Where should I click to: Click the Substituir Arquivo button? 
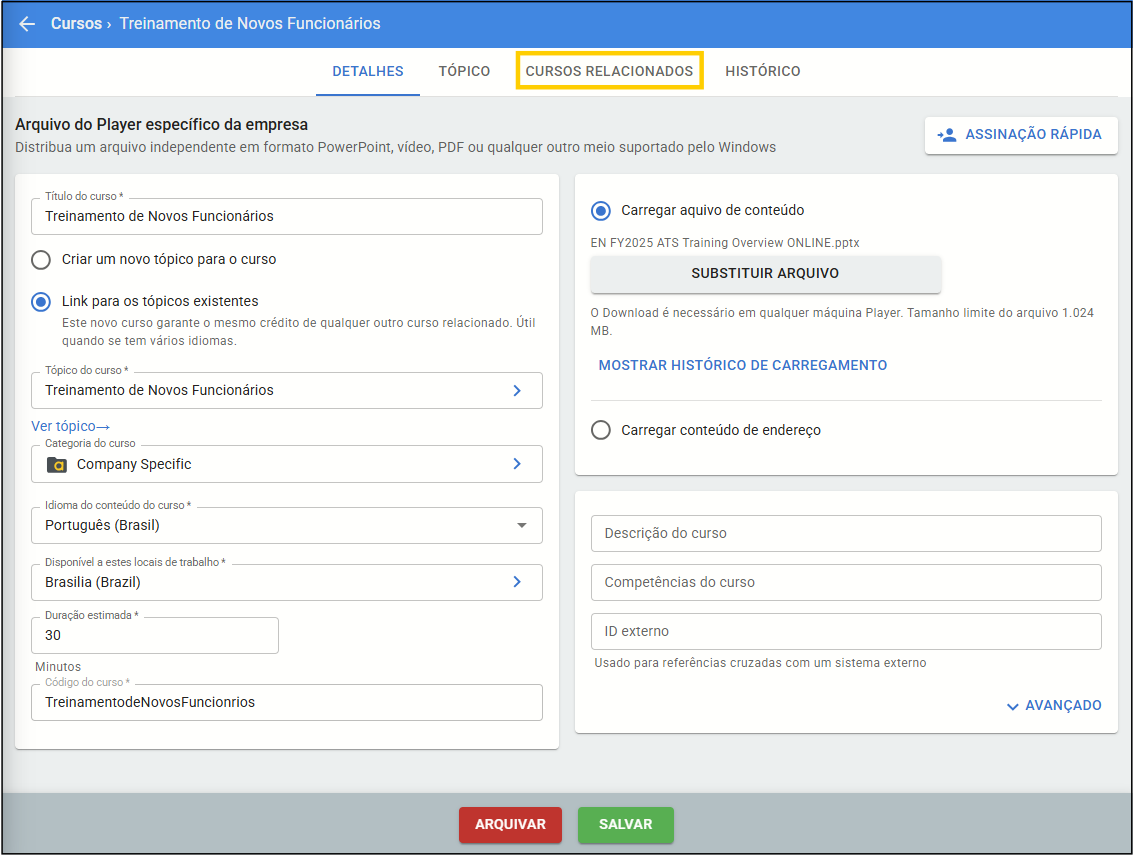click(765, 273)
